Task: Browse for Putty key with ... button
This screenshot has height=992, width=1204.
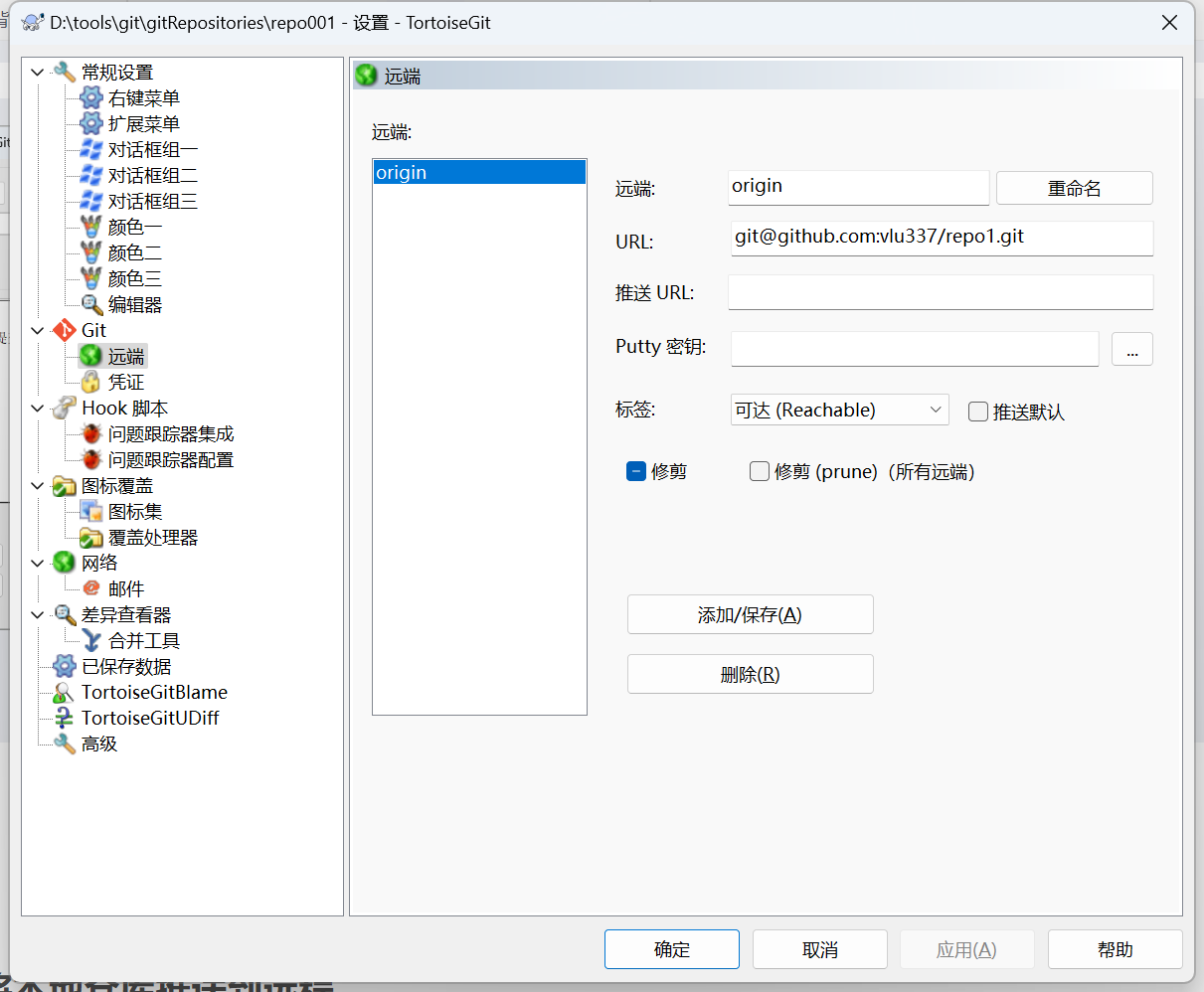Action: pyautogui.click(x=1132, y=349)
